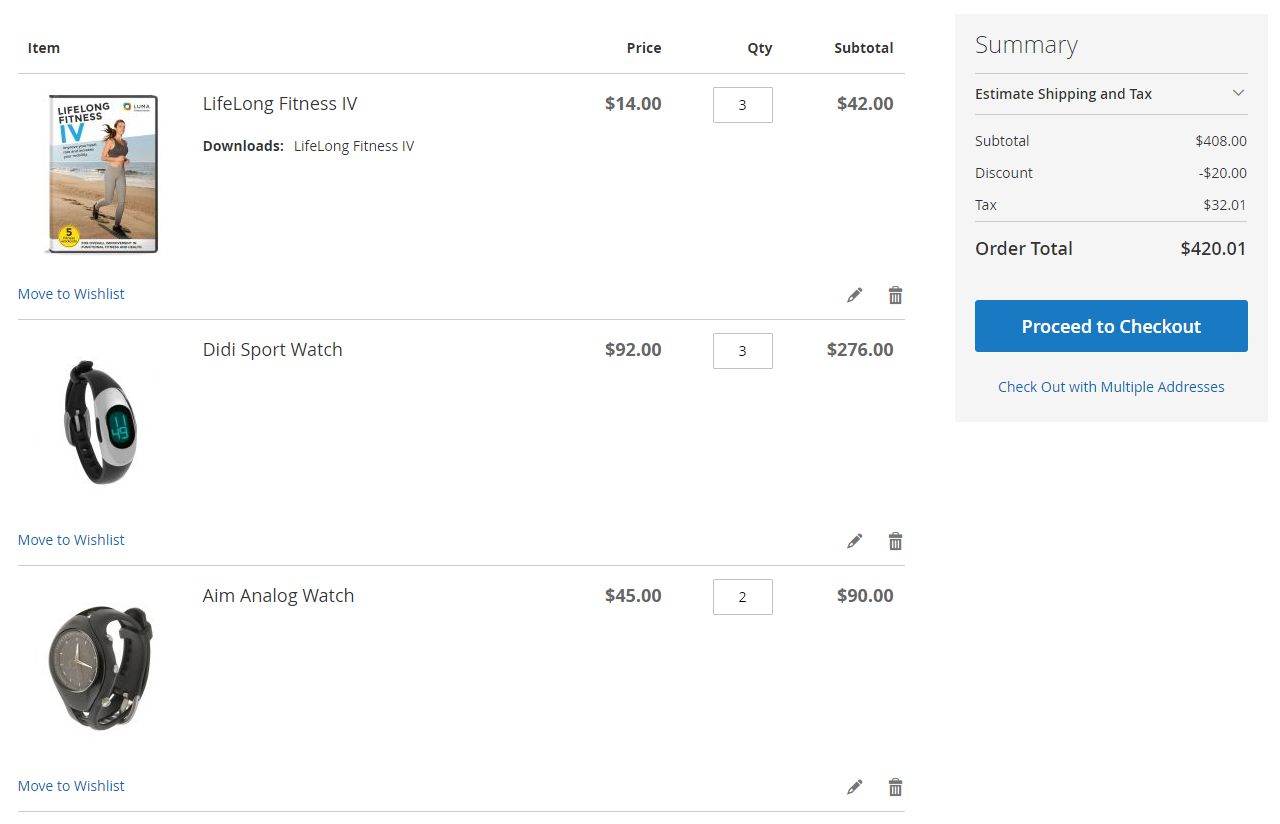The image size is (1280, 824).
Task: Remove Aim Analog Watch from cart
Action: 895,787
